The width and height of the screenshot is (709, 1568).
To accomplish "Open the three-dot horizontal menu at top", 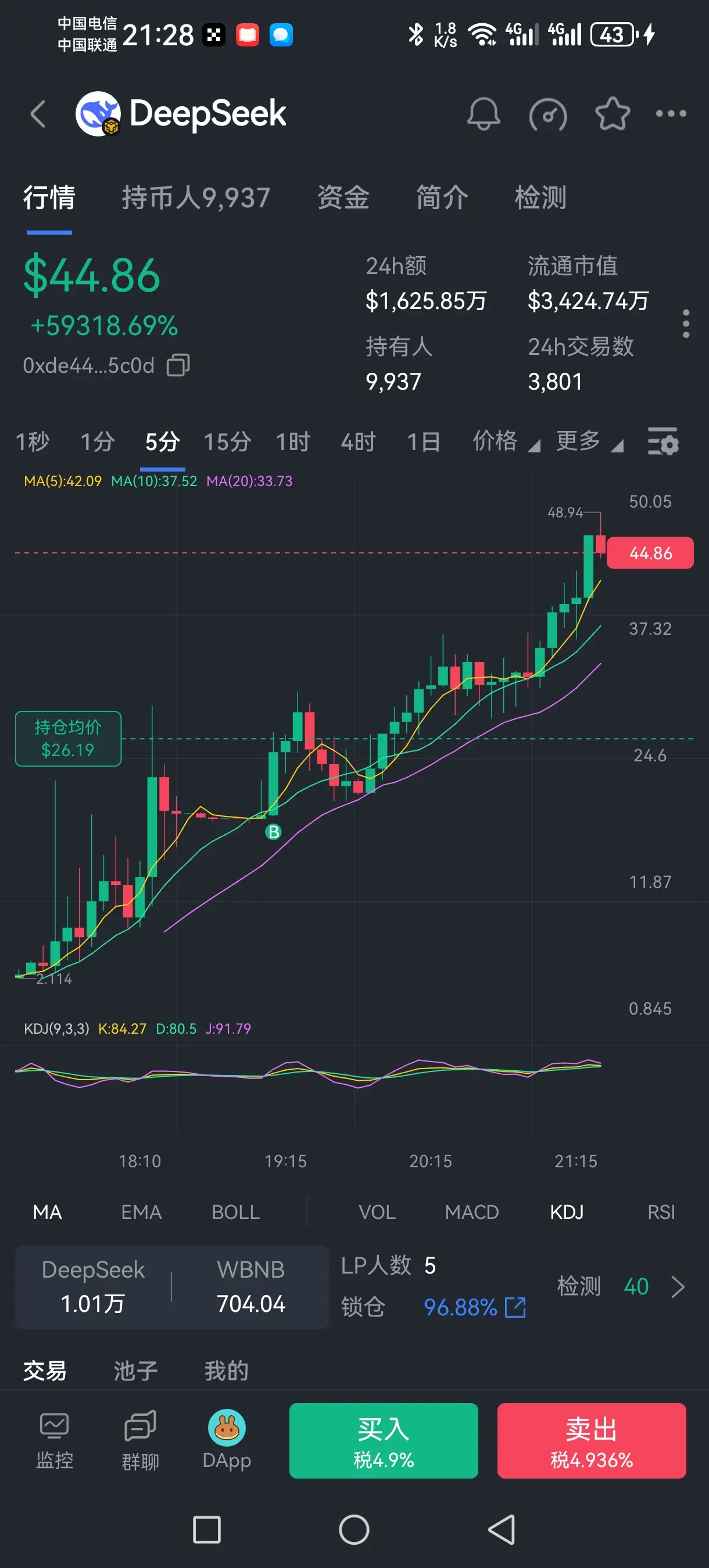I will coord(671,113).
